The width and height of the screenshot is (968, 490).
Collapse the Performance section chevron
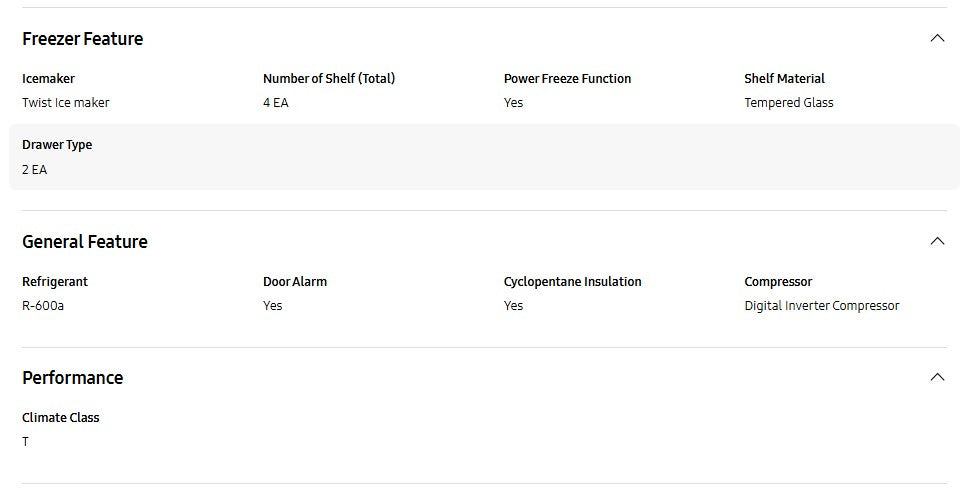[937, 377]
